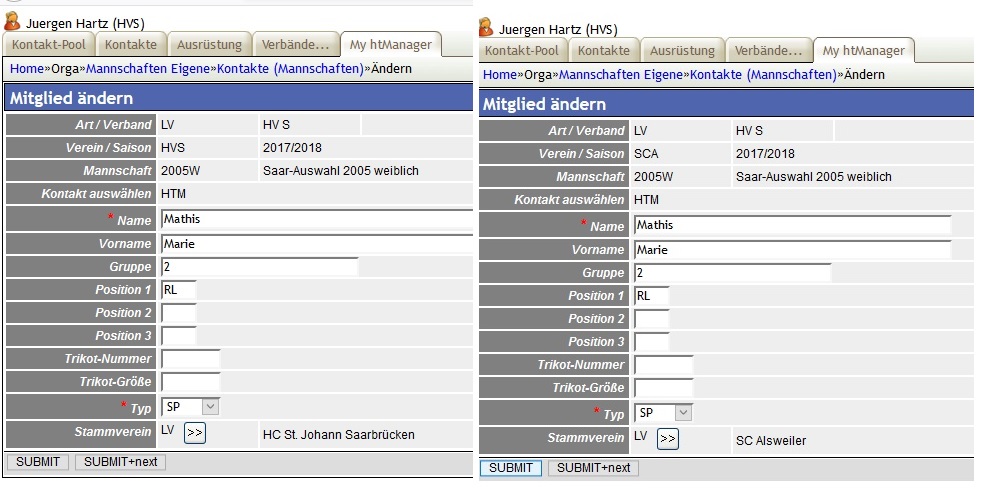
Task: Click the Kontakte (Mannschaften) breadcrumb in the left panel
Action: [290, 69]
